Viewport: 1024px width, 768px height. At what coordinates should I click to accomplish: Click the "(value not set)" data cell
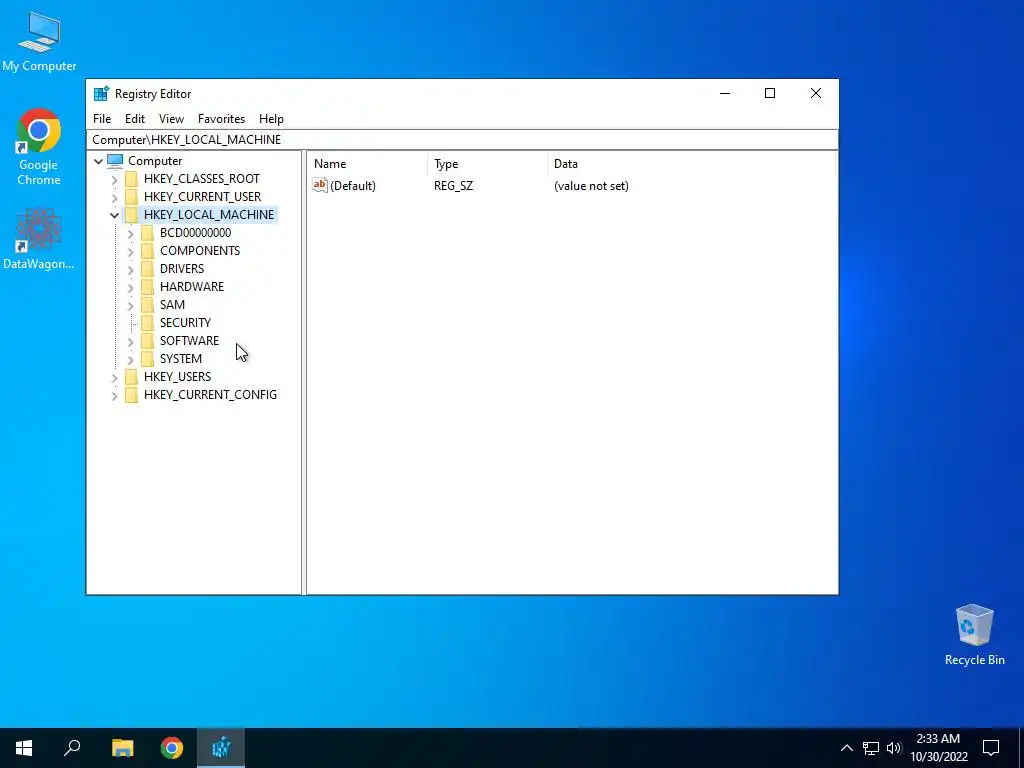click(x=591, y=185)
